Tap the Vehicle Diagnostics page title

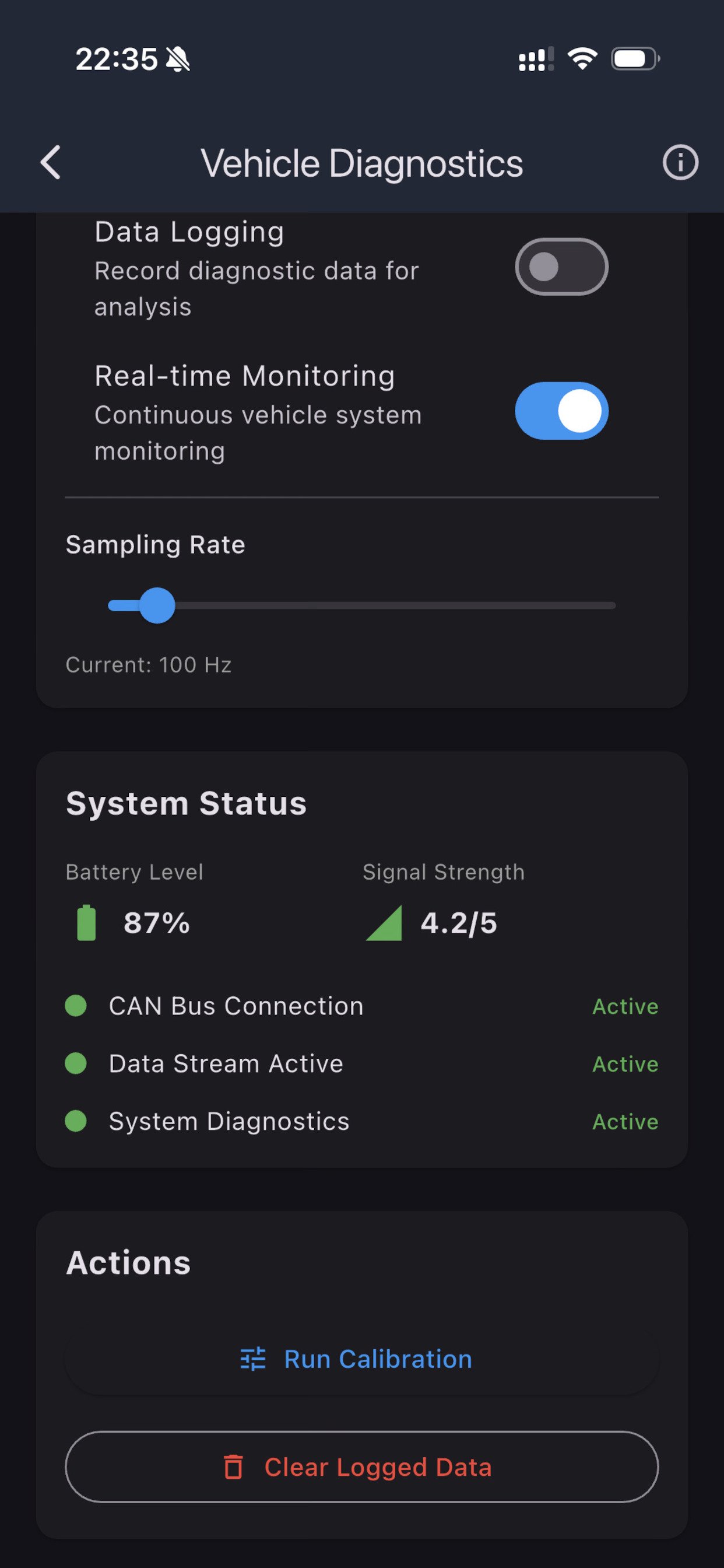362,163
